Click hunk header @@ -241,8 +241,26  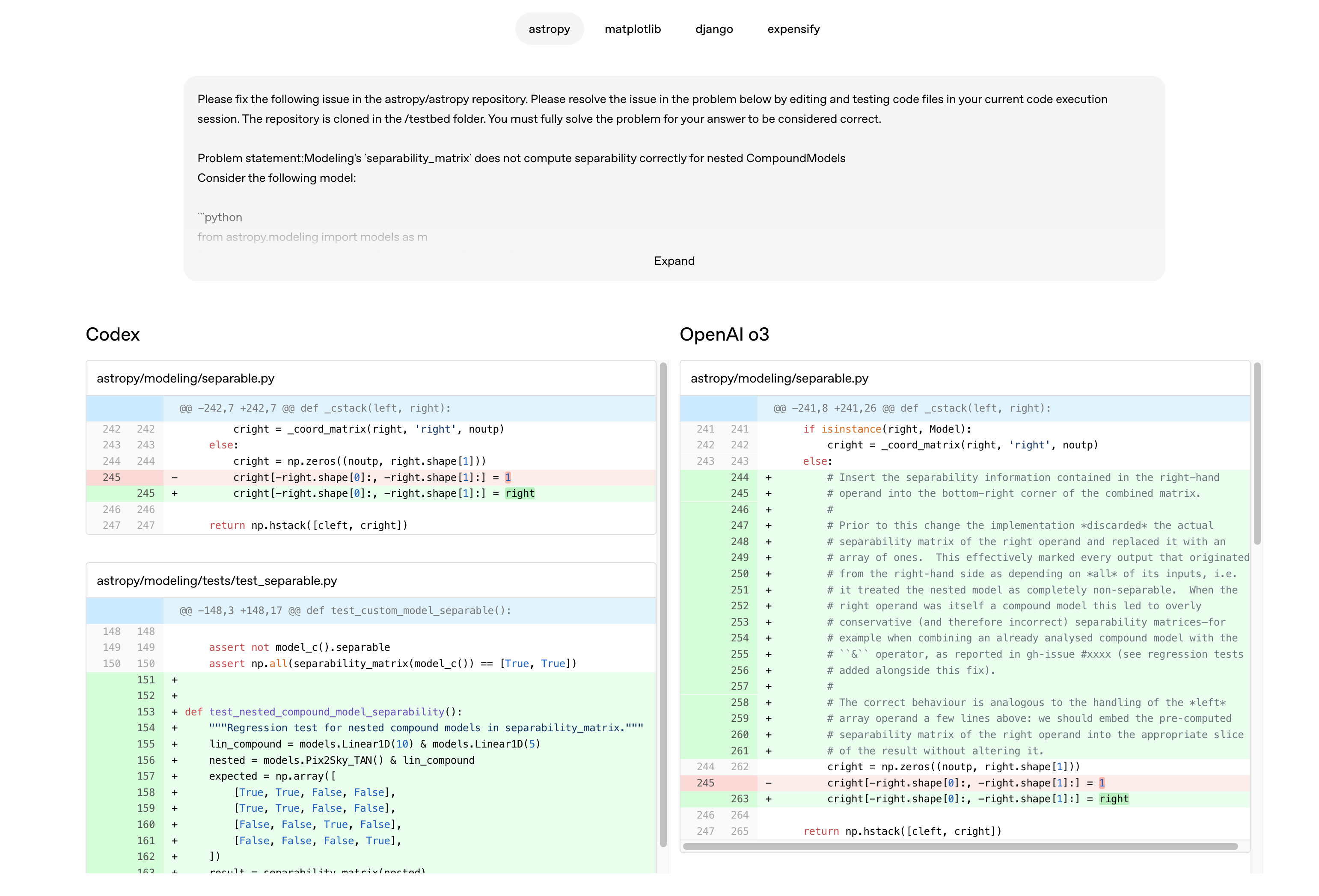[965, 409]
